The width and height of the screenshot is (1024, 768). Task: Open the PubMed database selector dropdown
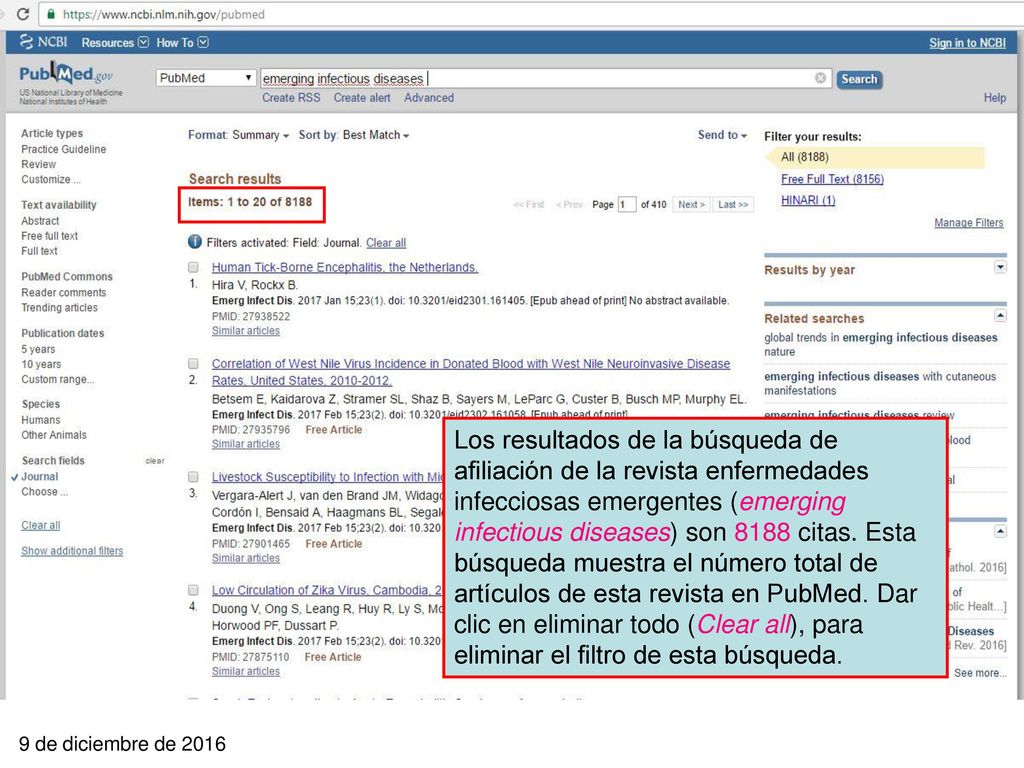click(x=205, y=78)
